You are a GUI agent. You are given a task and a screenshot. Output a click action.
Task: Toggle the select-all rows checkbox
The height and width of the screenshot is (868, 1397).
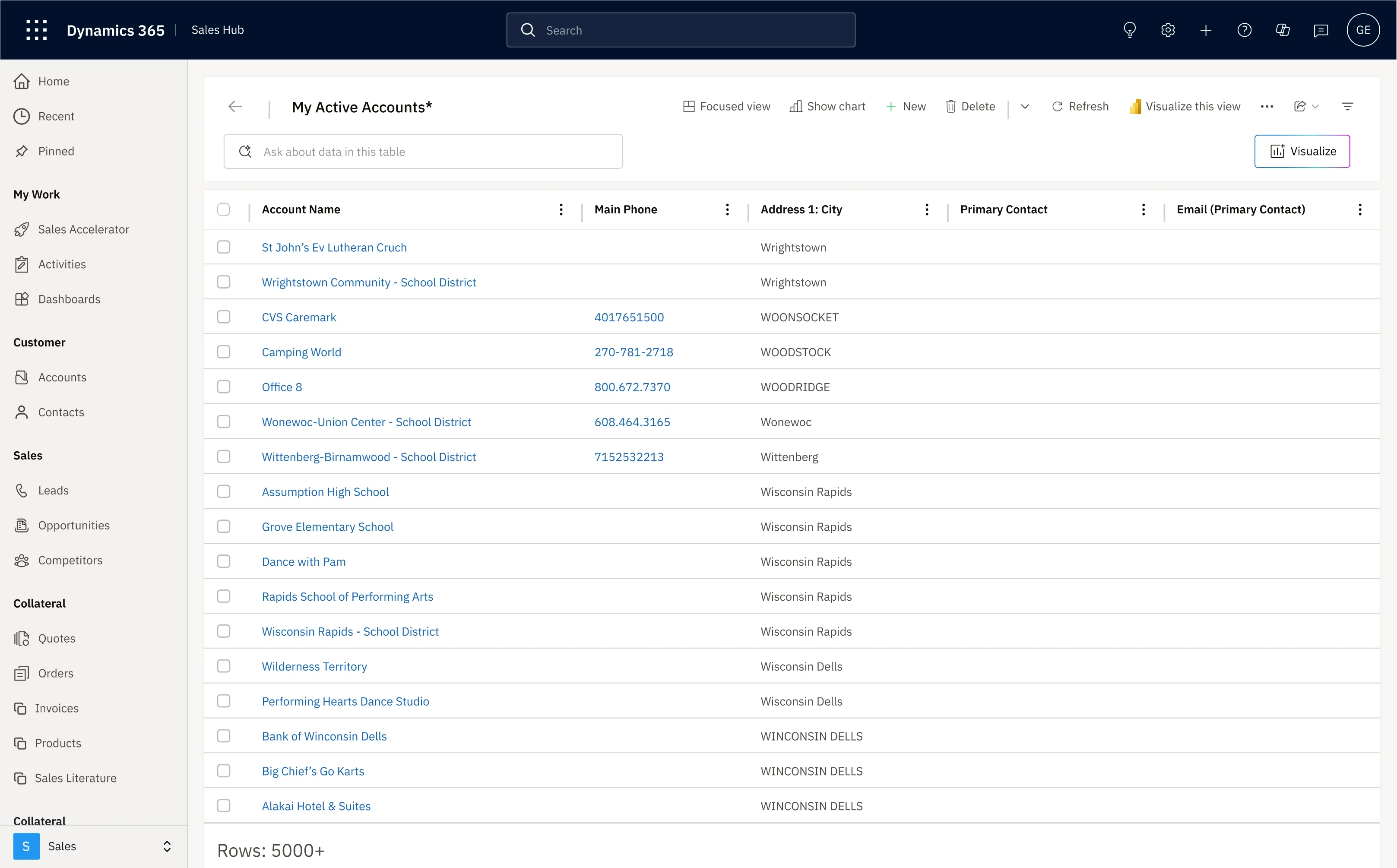(224, 209)
